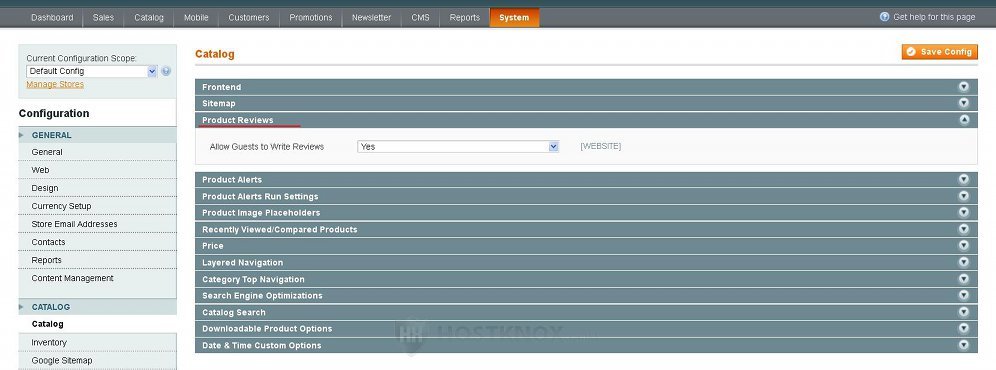The width and height of the screenshot is (996, 370).
Task: Open the Catalog top menu
Action: point(149,18)
